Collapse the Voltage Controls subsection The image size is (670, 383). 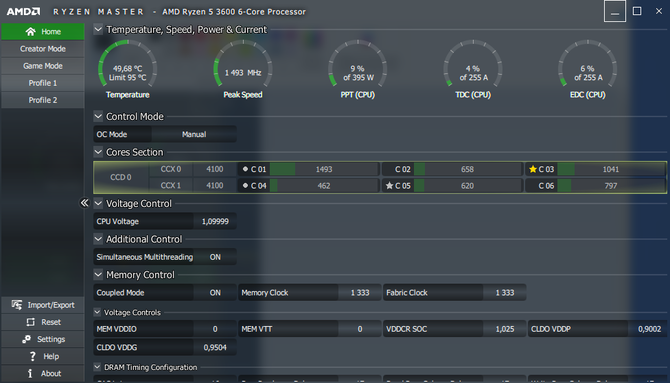click(x=97, y=312)
